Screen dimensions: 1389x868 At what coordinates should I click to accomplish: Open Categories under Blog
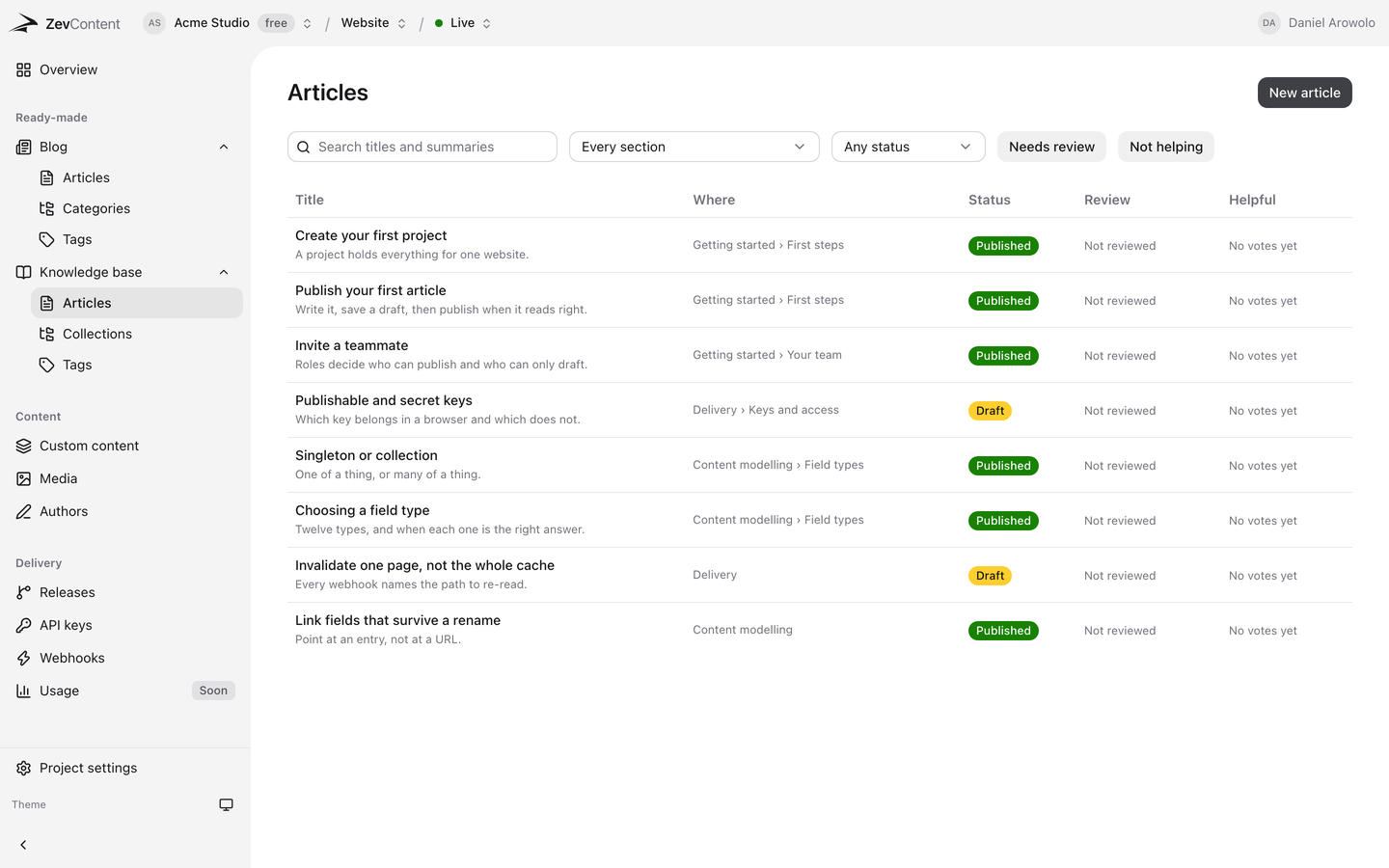pos(137,208)
